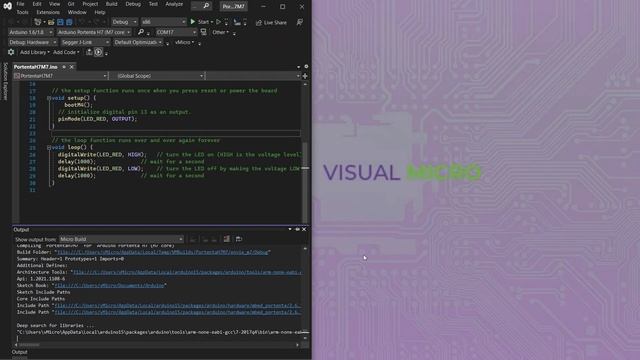Open Show output from Micro Build dropdown
Viewport: 640px width, 360px height.
coord(122,239)
